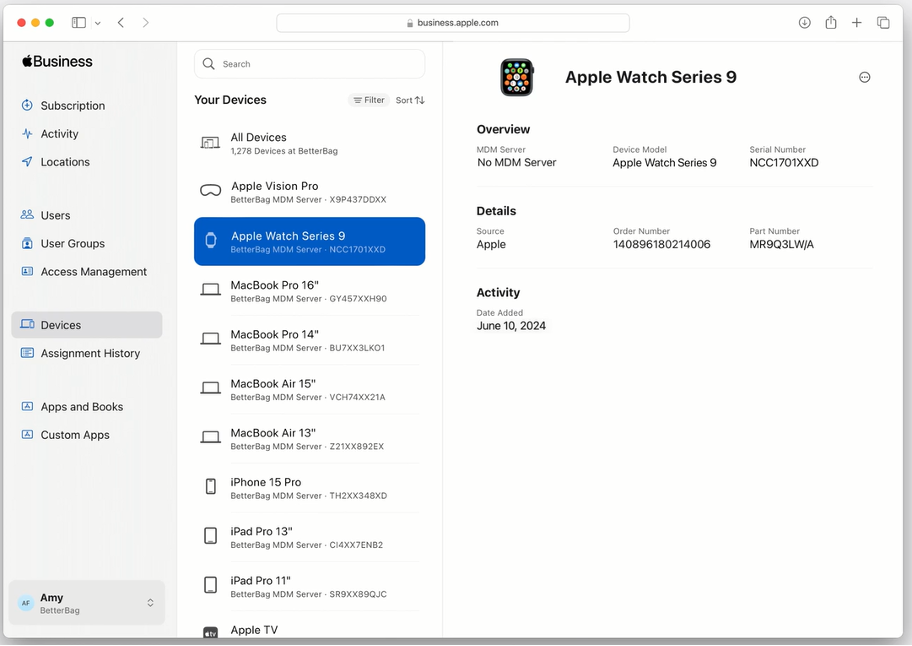912x646 pixels.
Task: Click the Source value Apple
Action: coord(491,244)
